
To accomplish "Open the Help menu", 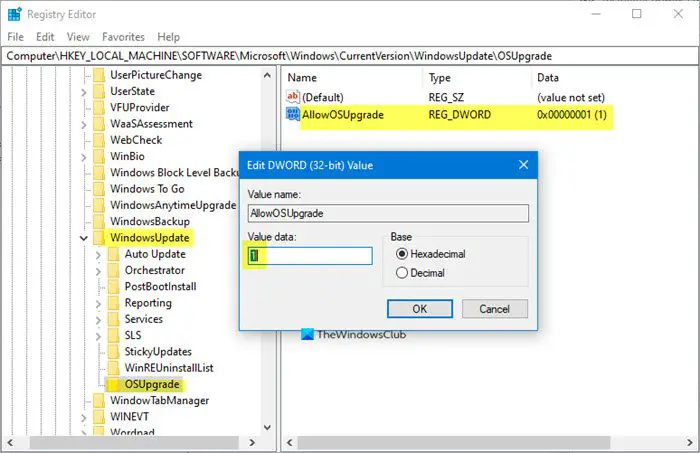I will (x=168, y=37).
